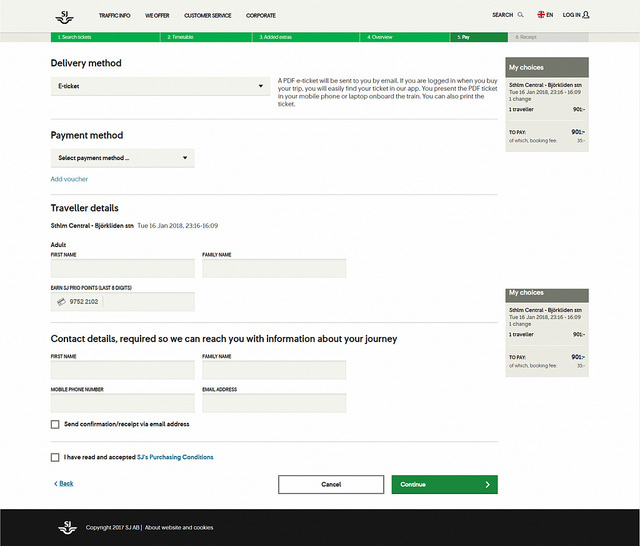The height and width of the screenshot is (546, 640).
Task: Go to step 3 Added extras
Action: 306,37
